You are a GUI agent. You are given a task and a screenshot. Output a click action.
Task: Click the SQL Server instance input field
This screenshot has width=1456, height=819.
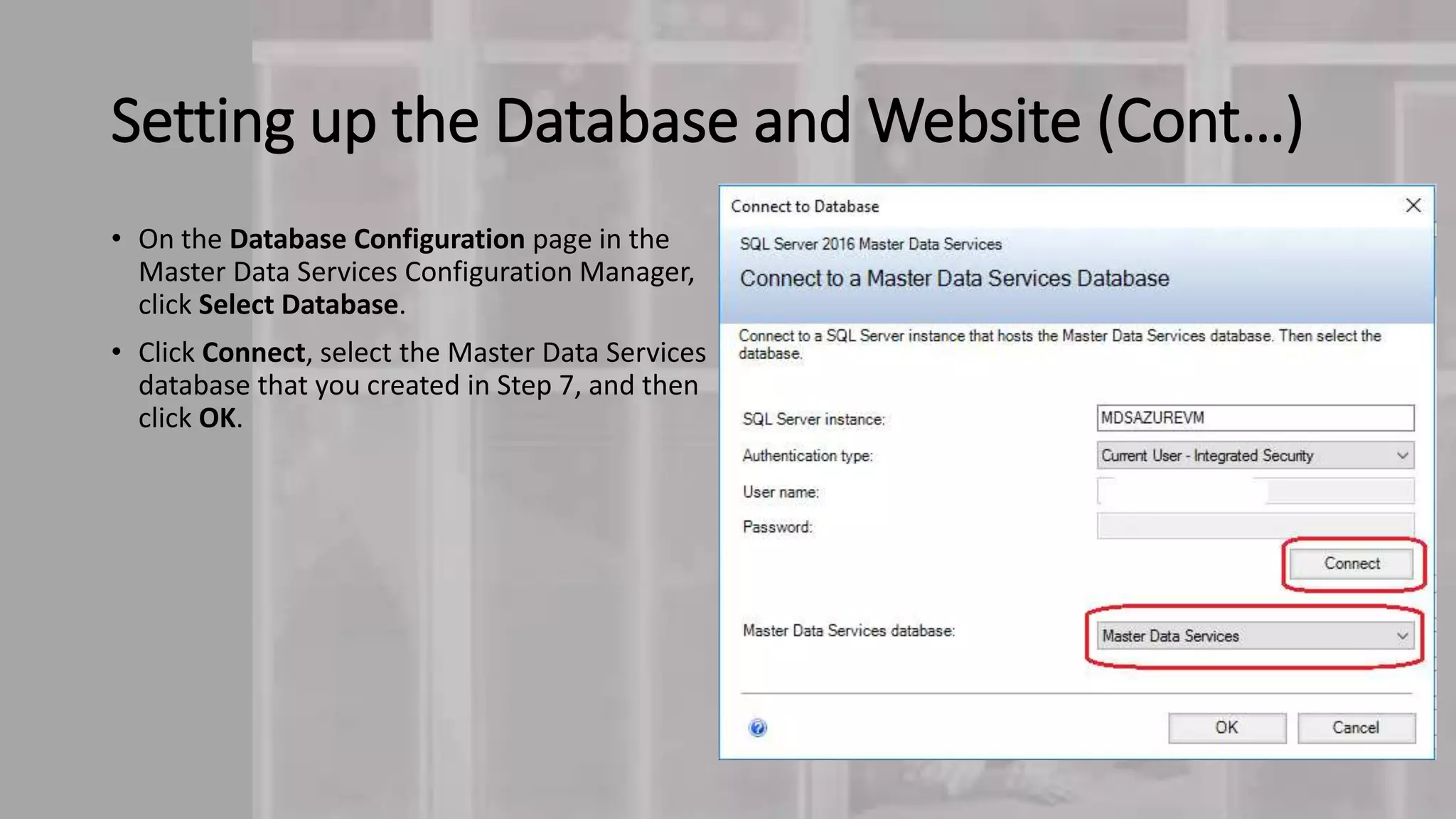1255,418
